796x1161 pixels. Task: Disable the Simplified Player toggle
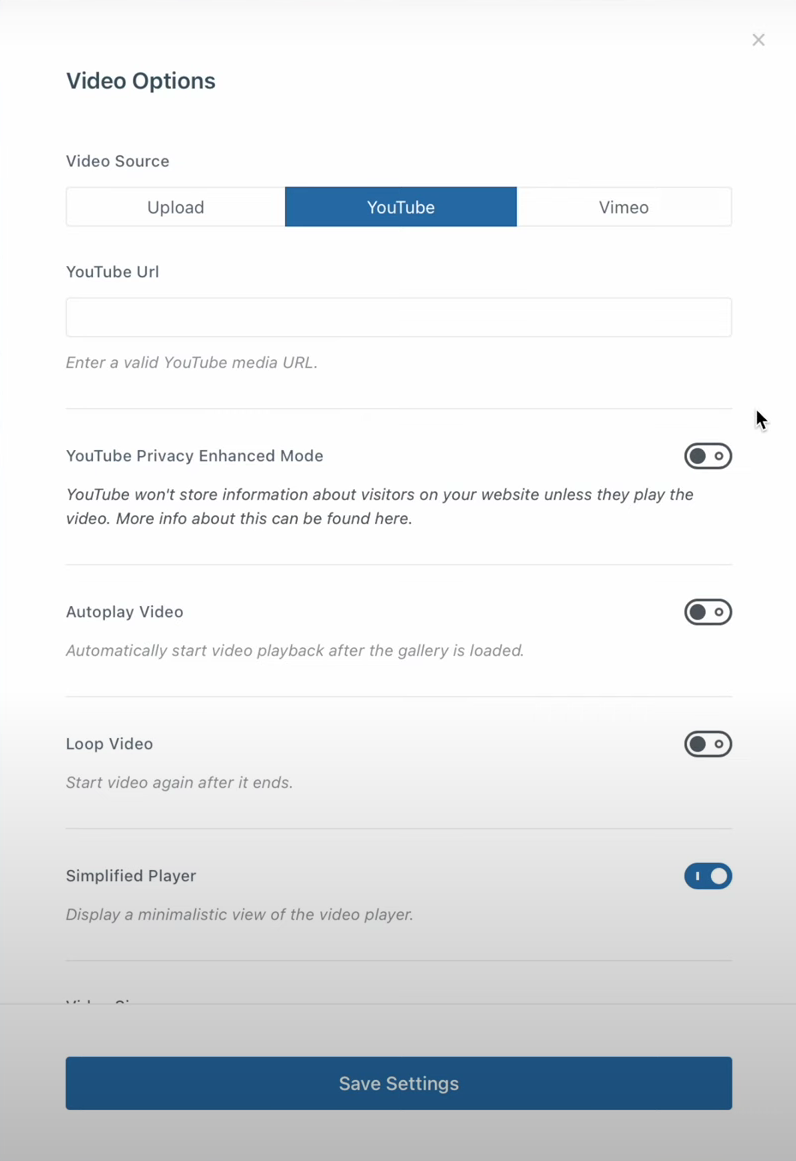tap(707, 876)
